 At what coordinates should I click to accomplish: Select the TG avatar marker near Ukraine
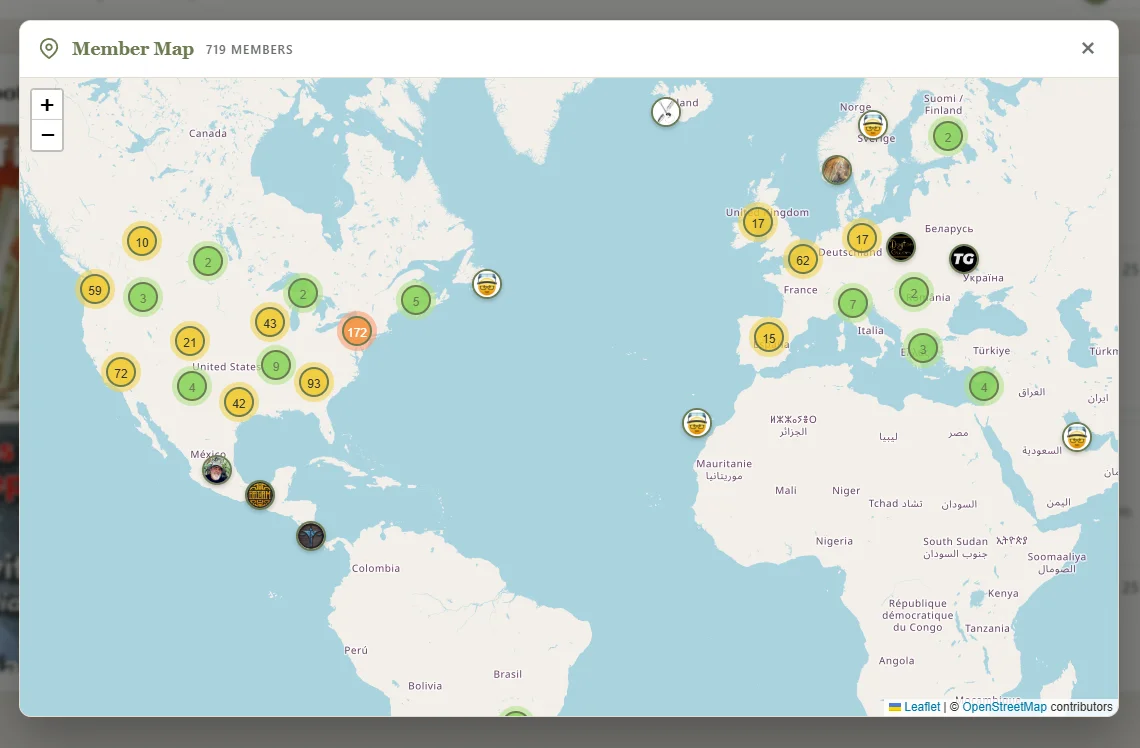coord(964,259)
